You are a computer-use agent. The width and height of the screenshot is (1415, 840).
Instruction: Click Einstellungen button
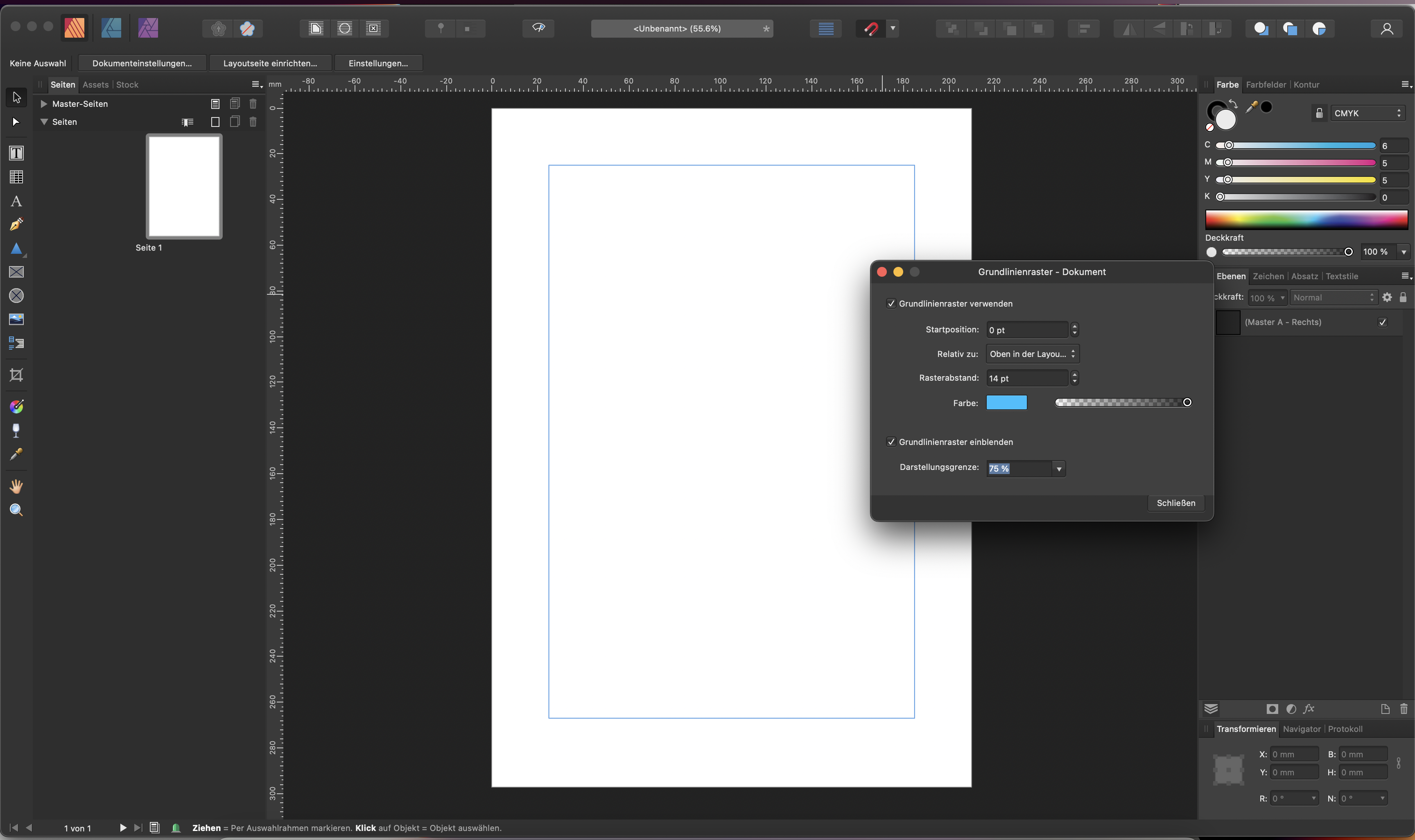click(x=378, y=63)
